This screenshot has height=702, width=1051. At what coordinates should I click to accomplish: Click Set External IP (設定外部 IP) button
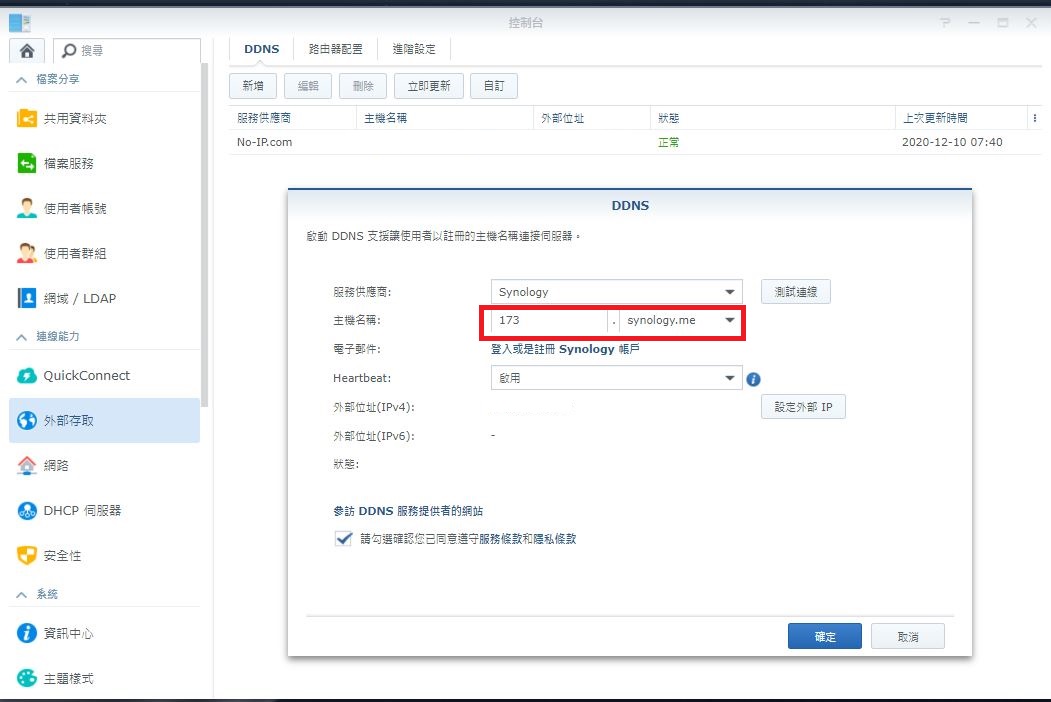pyautogui.click(x=803, y=407)
